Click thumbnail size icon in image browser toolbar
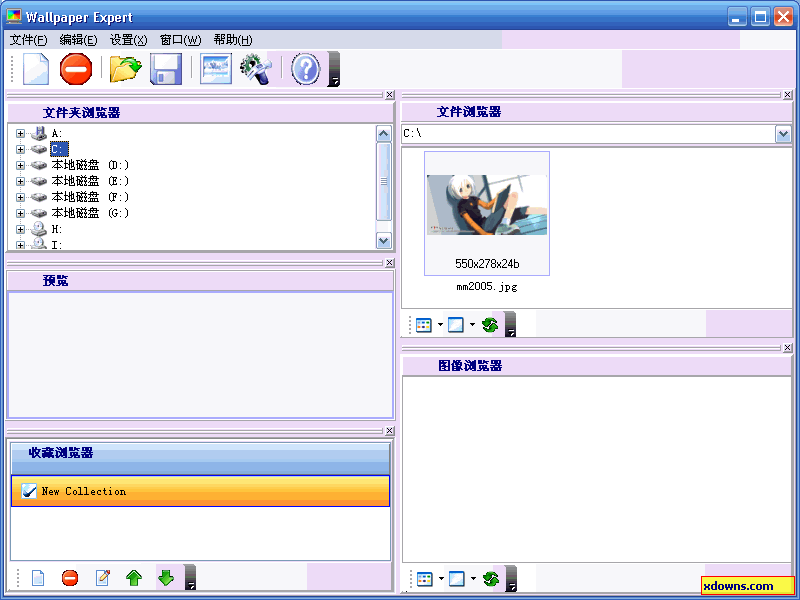 click(x=457, y=579)
